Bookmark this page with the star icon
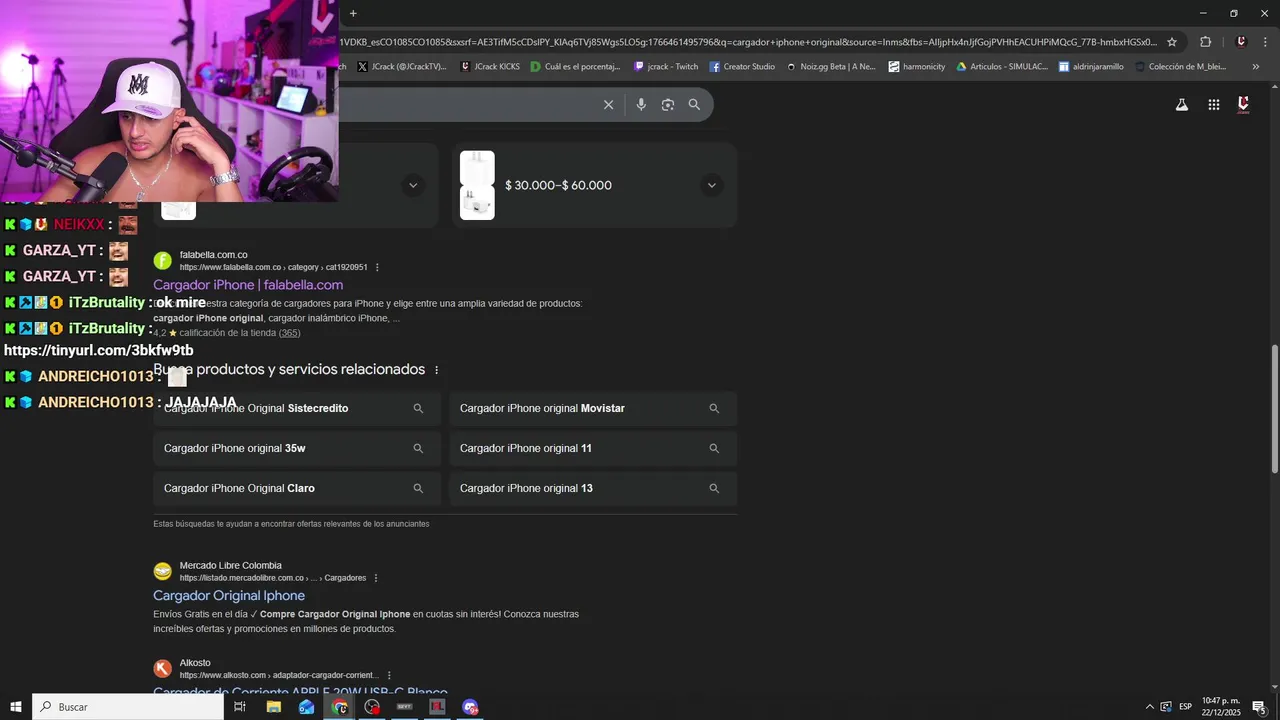The width and height of the screenshot is (1280, 720). tap(1172, 42)
